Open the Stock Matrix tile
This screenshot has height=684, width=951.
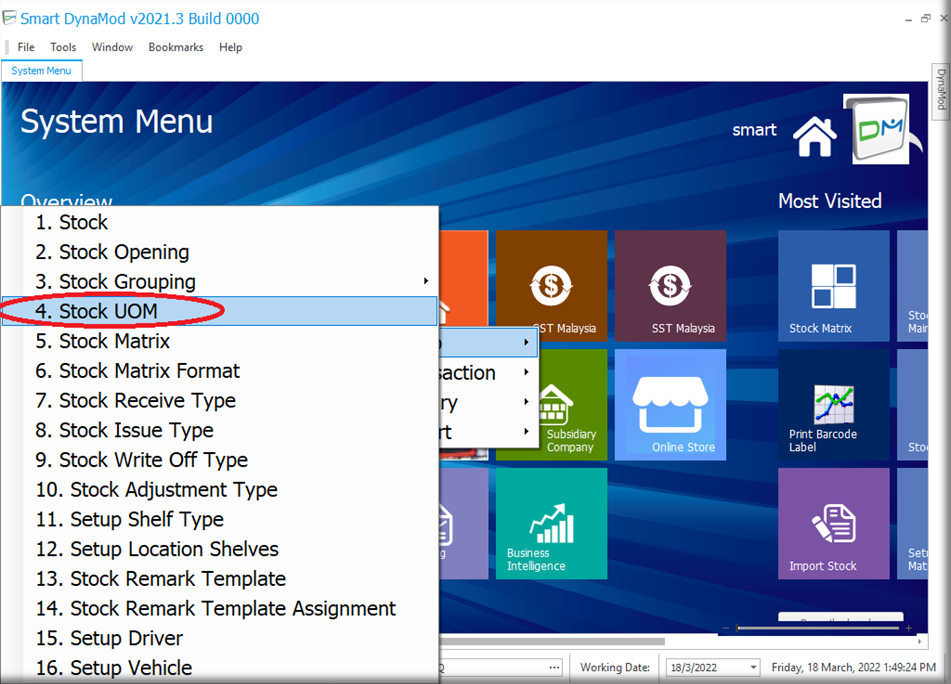833,286
